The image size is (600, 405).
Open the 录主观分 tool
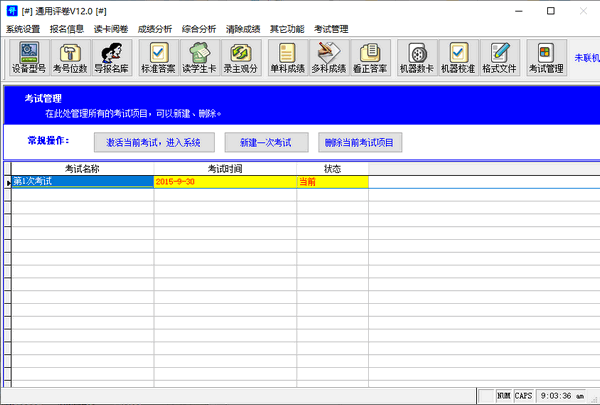(x=240, y=58)
